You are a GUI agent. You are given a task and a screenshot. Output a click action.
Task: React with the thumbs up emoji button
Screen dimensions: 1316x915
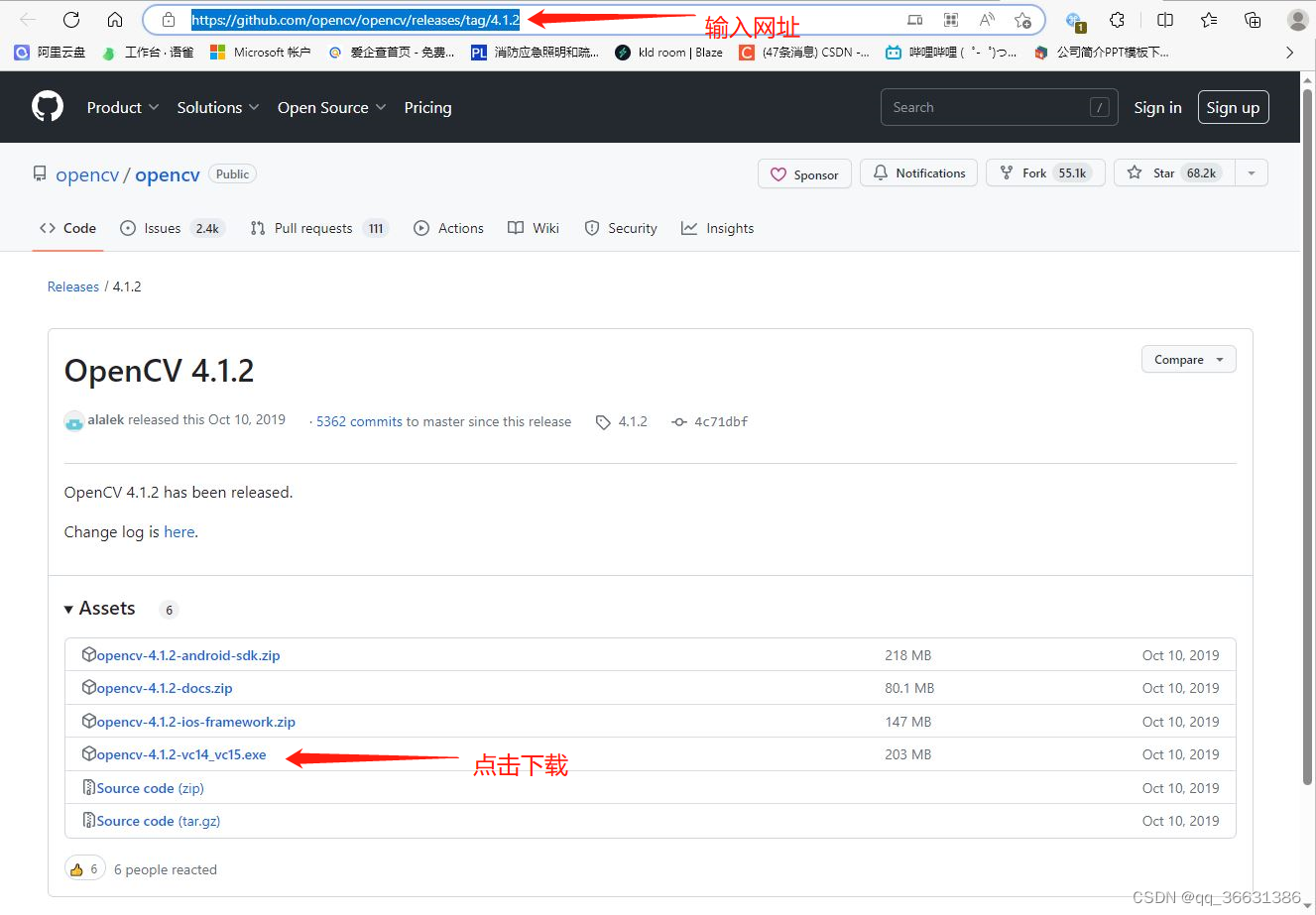tap(85, 869)
